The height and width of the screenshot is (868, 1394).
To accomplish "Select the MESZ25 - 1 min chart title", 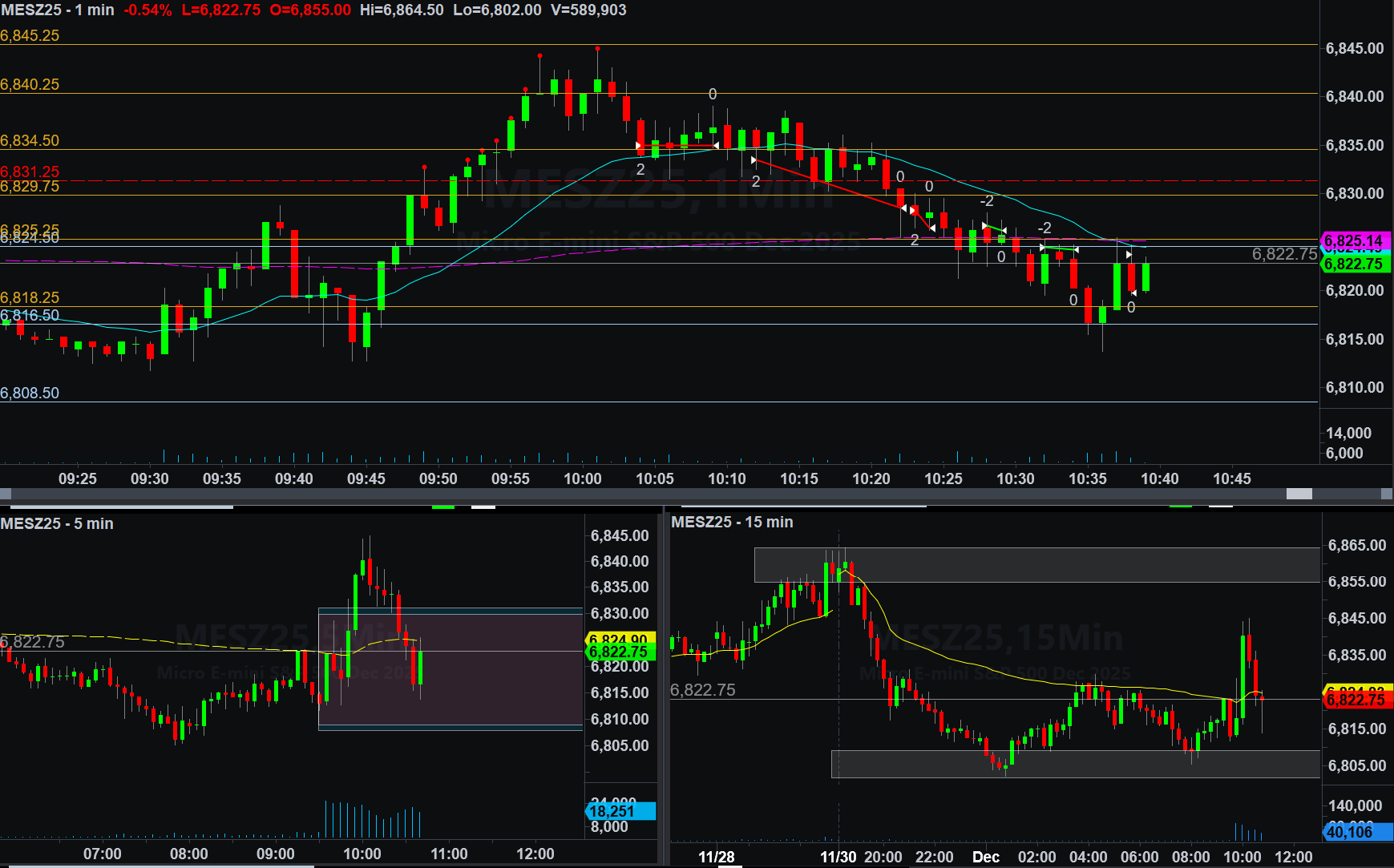I will pyautogui.click(x=58, y=10).
